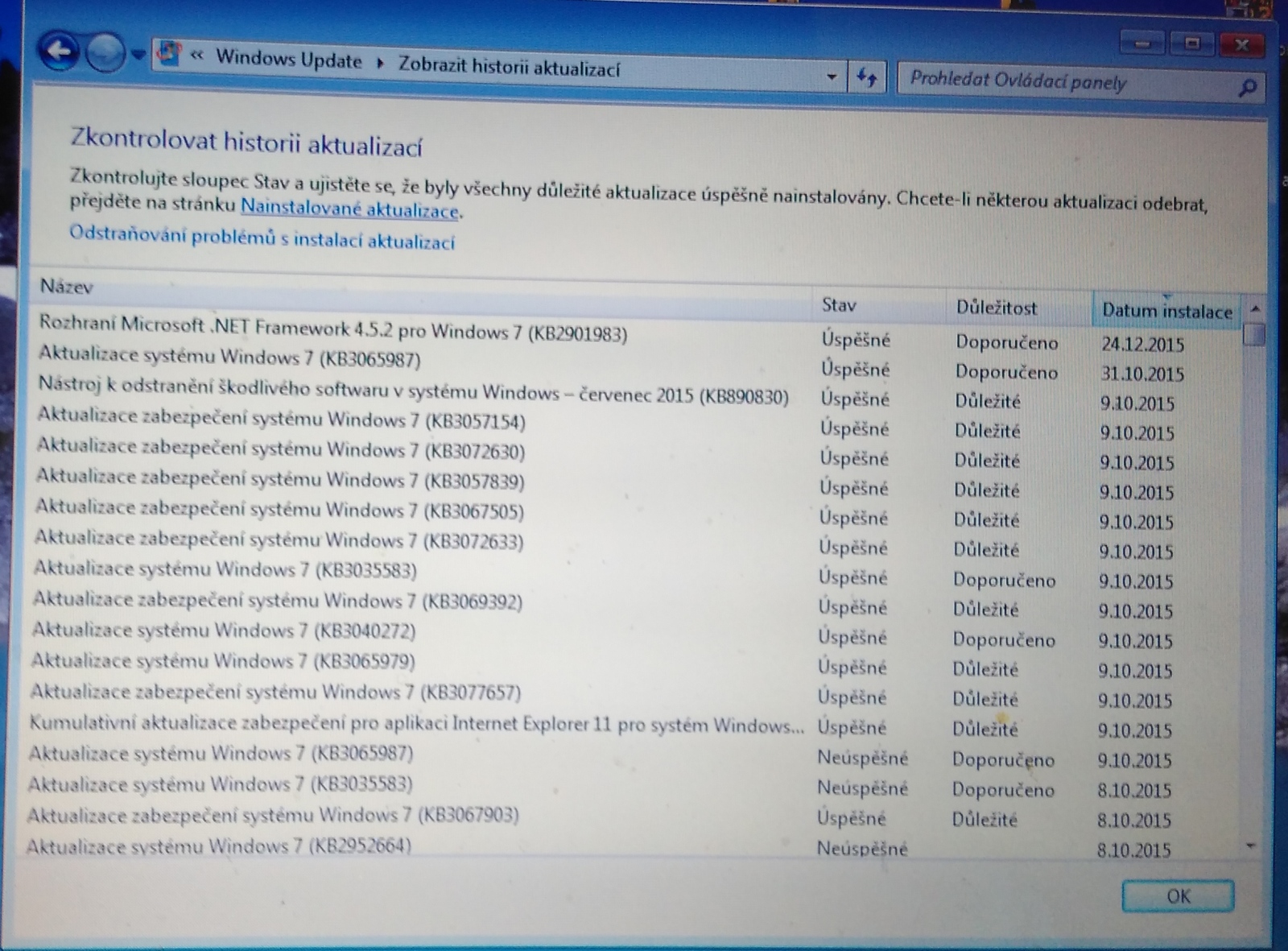This screenshot has width=1288, height=951.
Task: Refresh the page with the address bar refresh icon
Action: [x=866, y=77]
